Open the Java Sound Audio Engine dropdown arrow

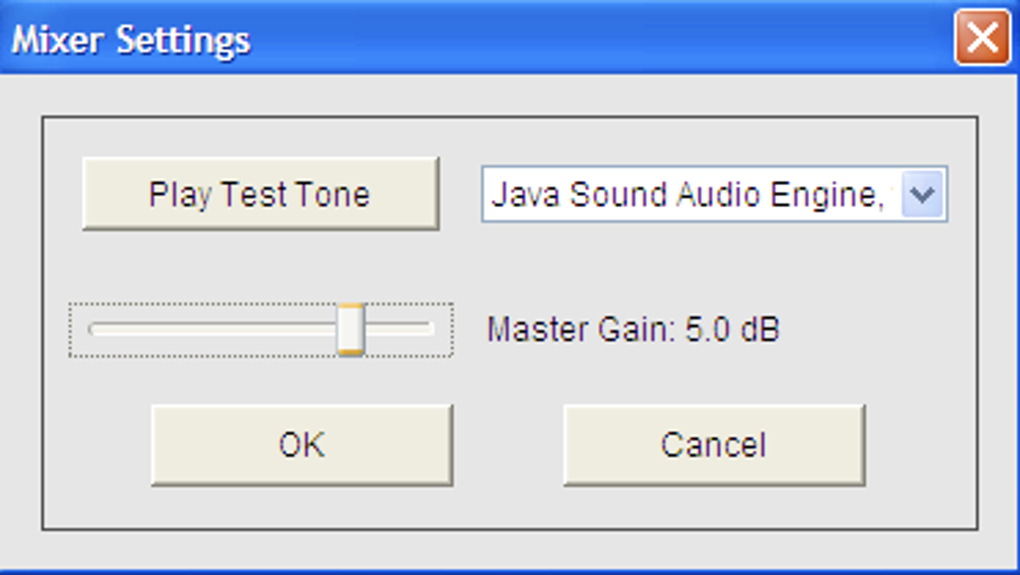(922, 194)
